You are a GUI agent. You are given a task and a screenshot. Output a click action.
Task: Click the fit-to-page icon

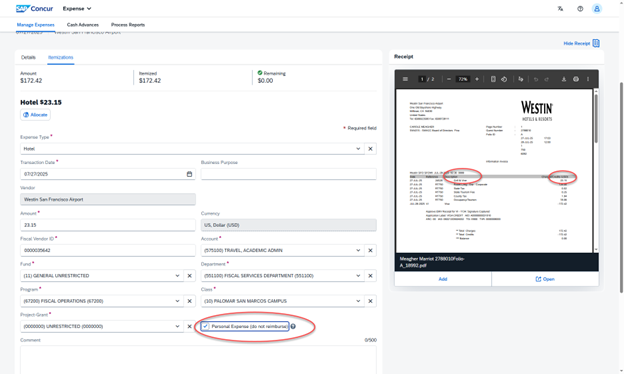coord(493,79)
